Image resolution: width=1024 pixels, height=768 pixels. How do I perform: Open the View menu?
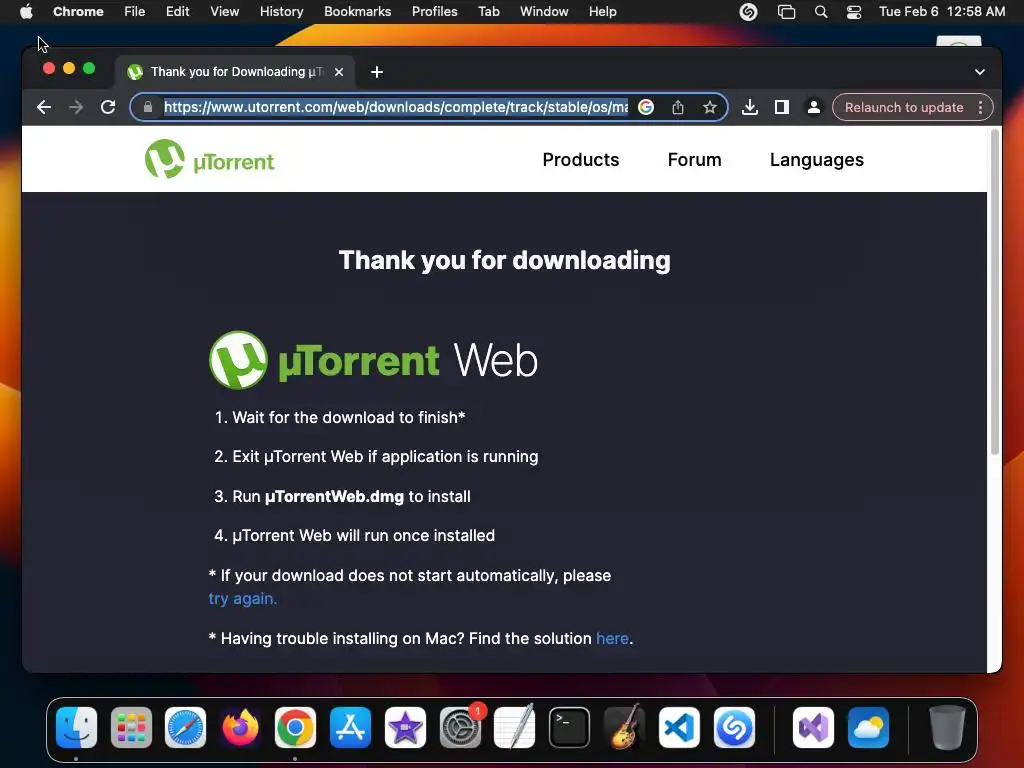[224, 12]
